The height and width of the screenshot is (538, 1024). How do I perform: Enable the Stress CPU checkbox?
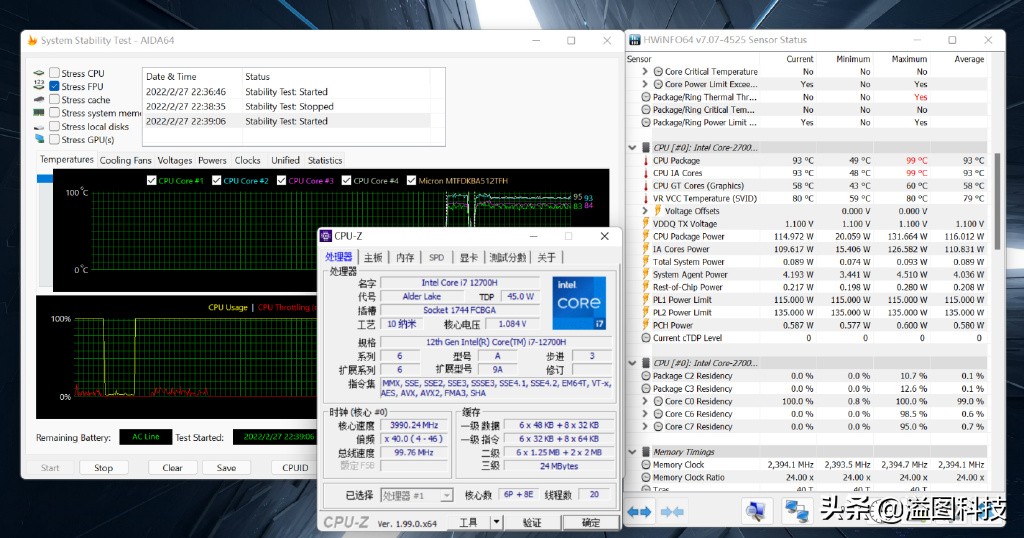54,74
